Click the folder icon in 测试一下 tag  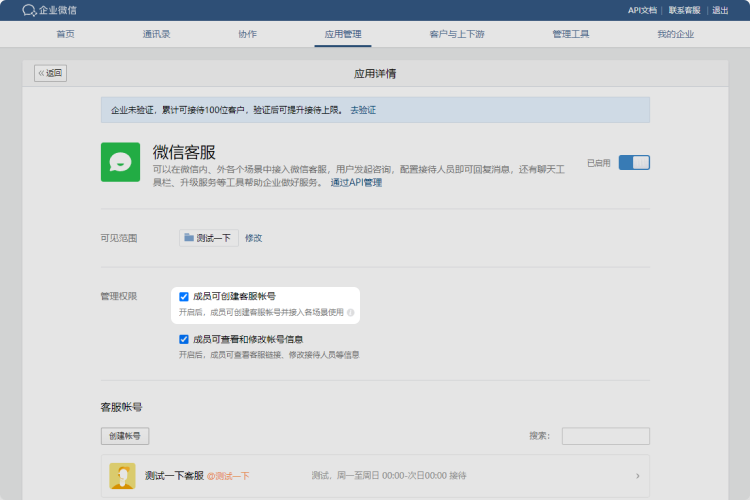(x=189, y=237)
